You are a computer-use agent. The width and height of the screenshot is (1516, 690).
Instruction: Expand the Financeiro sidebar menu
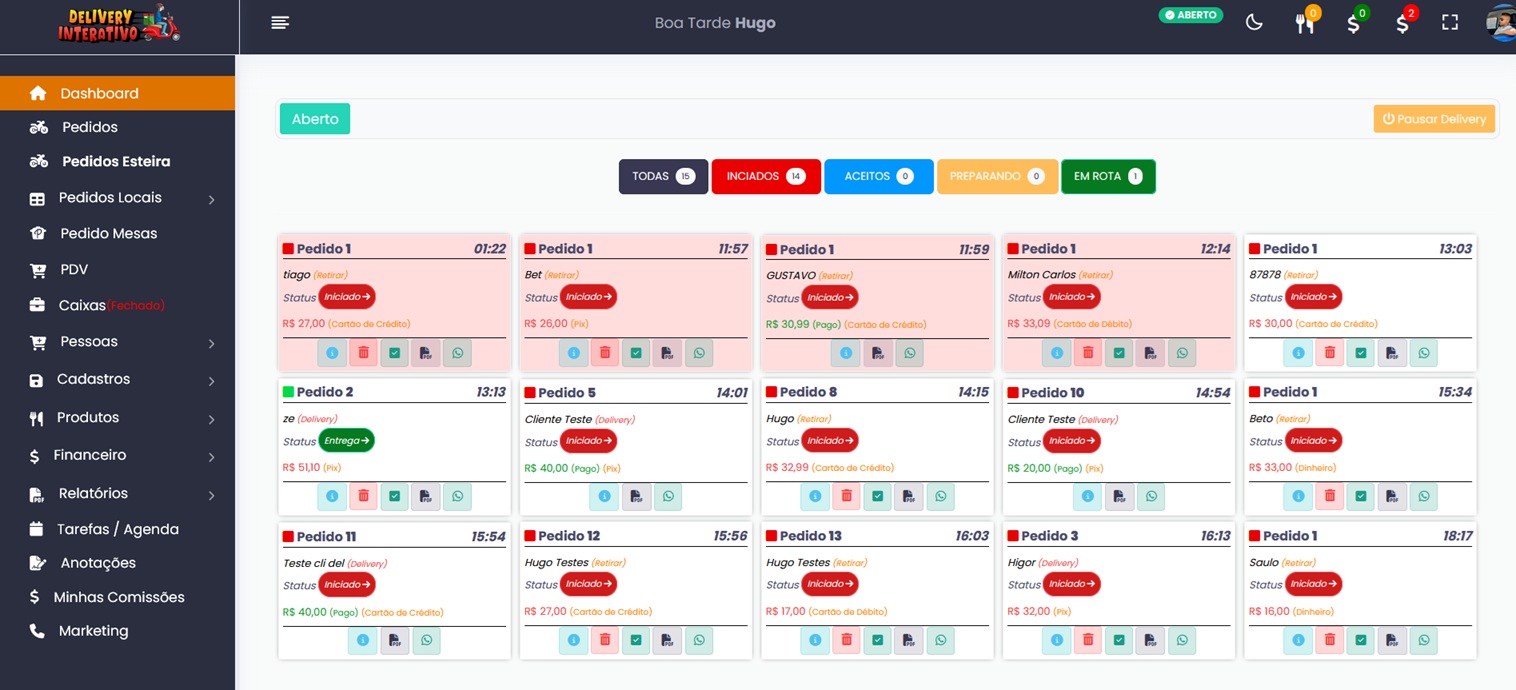[122, 455]
